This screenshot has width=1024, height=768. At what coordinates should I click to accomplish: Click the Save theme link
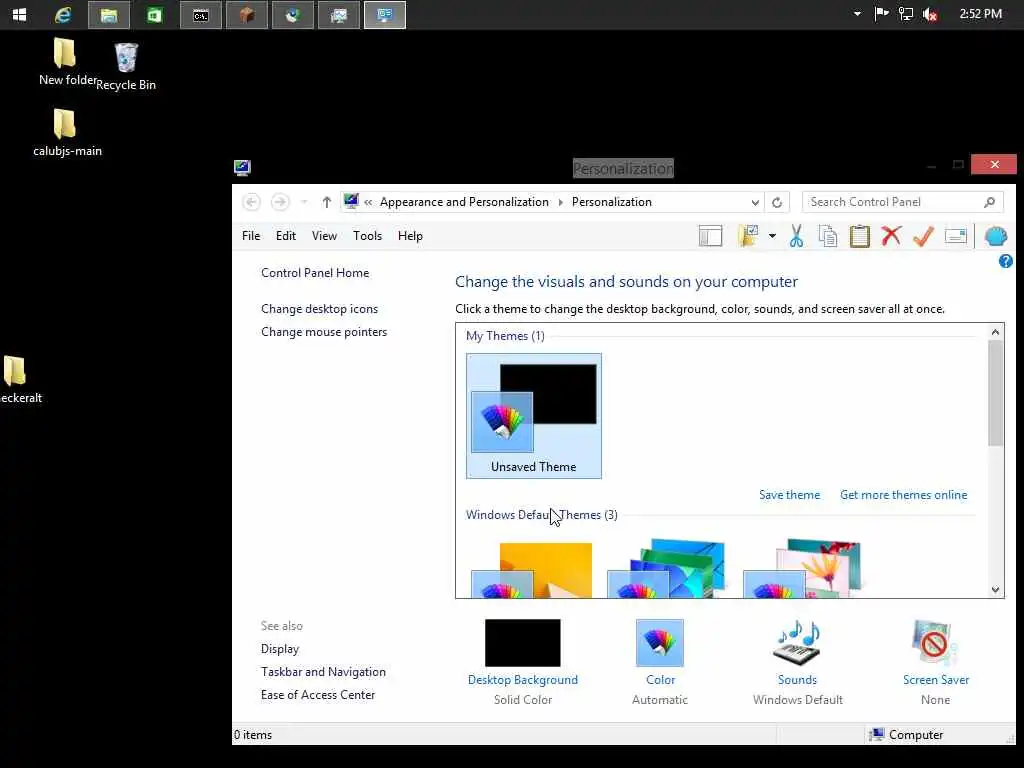click(789, 495)
